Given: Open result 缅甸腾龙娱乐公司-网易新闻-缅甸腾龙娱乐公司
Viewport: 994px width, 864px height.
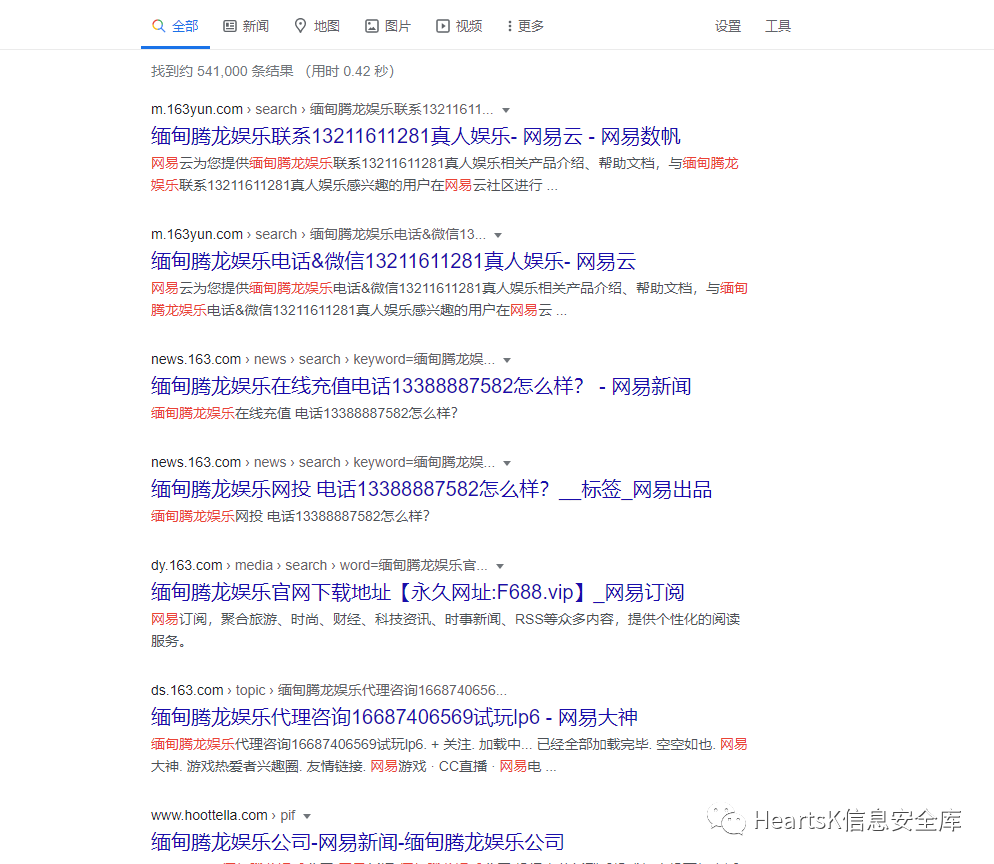Looking at the screenshot, I should (358, 842).
